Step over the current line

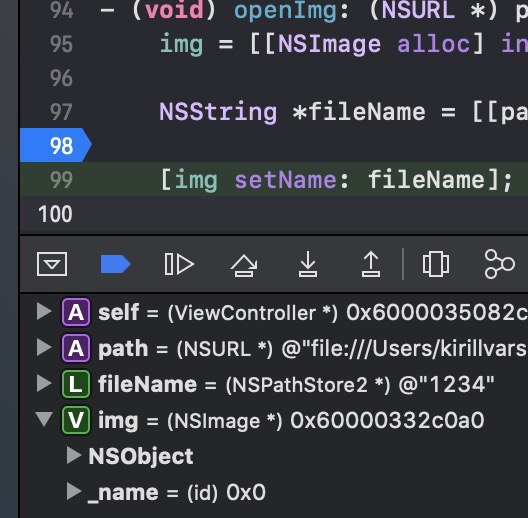click(244, 265)
